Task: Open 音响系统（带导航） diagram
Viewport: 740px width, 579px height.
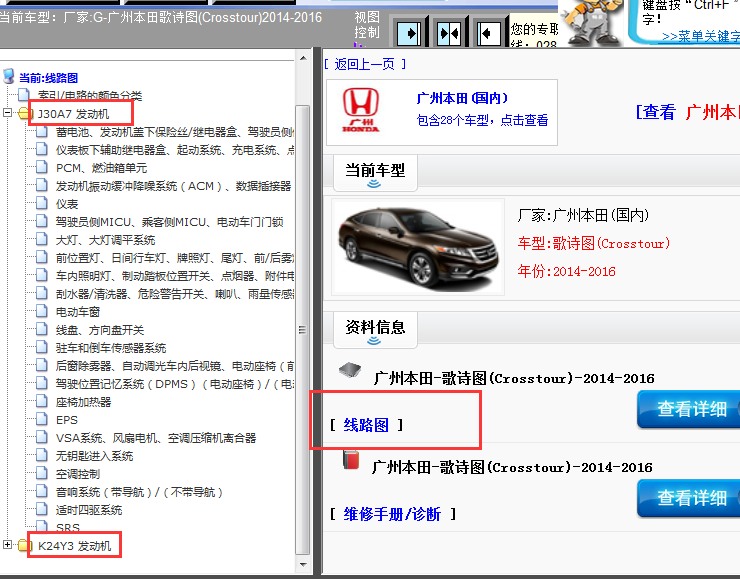Action: [139, 492]
